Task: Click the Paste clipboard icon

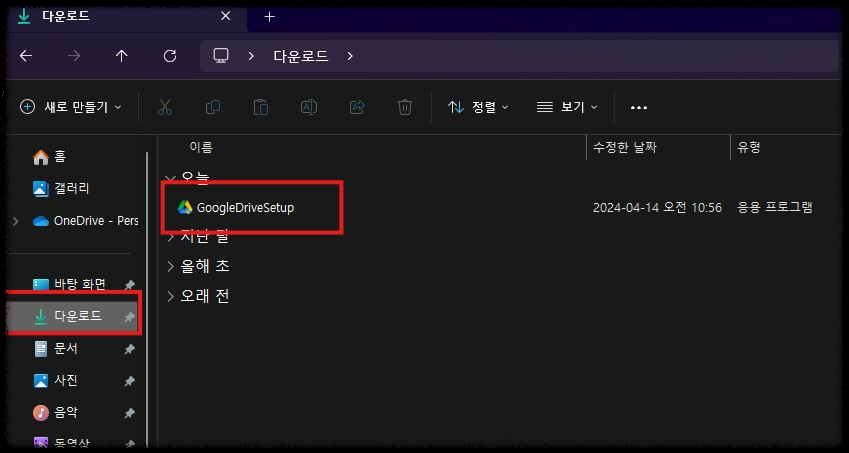Action: 261,107
